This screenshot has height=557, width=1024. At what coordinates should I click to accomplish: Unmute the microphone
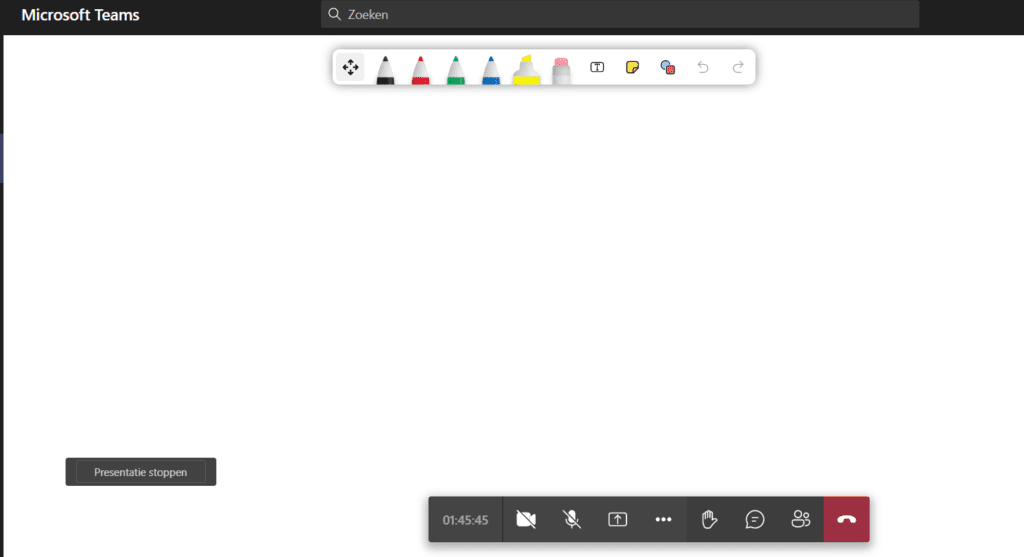(572, 519)
